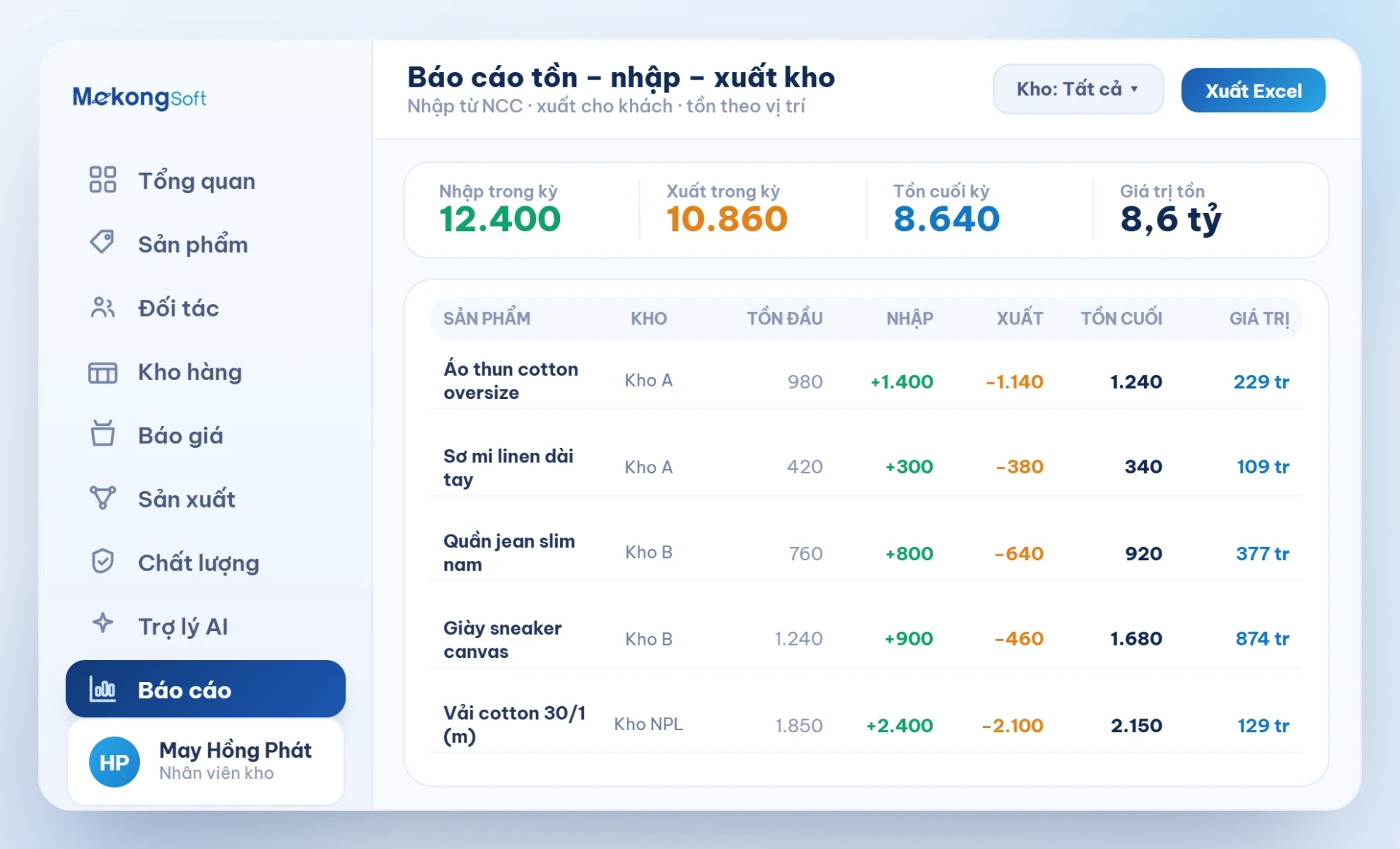Click the −460 export value
The width and height of the screenshot is (1400, 849).
tap(1019, 639)
